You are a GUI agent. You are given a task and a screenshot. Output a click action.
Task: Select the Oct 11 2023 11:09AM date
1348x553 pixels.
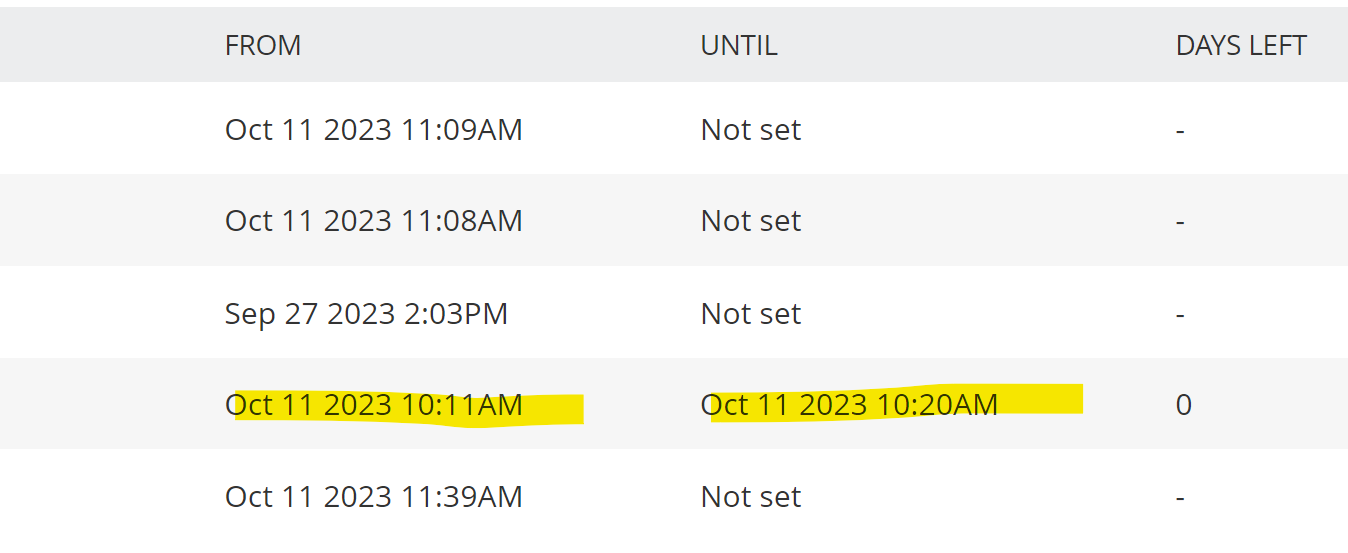pos(373,130)
